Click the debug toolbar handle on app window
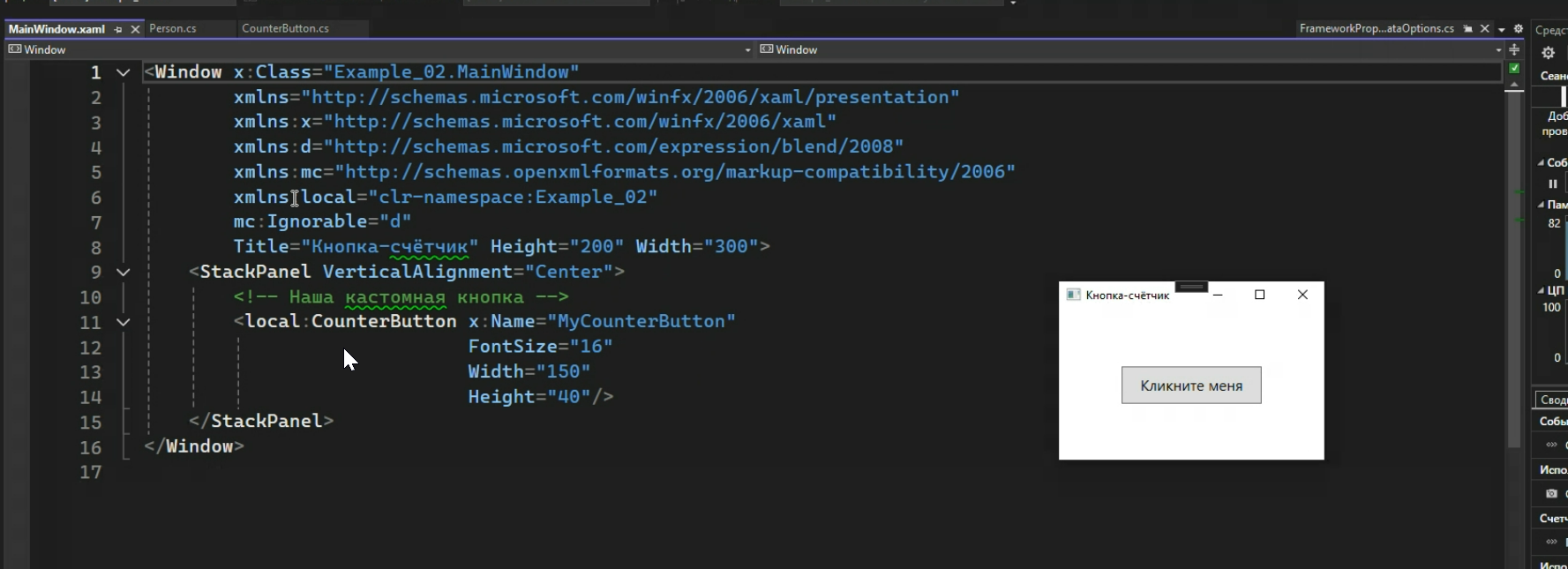1568x569 pixels. (x=1191, y=287)
